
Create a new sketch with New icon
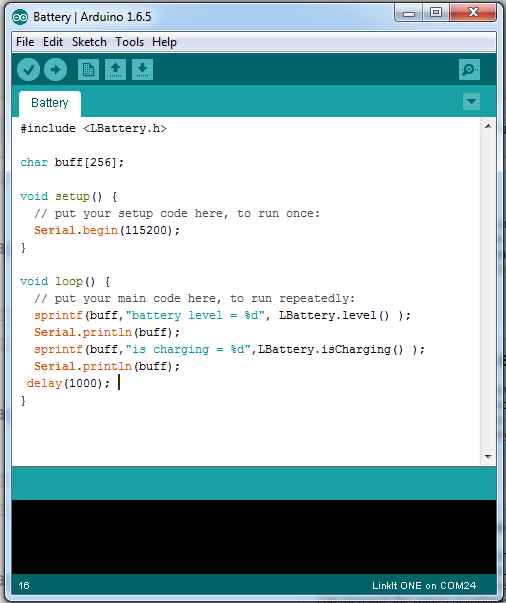[88, 70]
